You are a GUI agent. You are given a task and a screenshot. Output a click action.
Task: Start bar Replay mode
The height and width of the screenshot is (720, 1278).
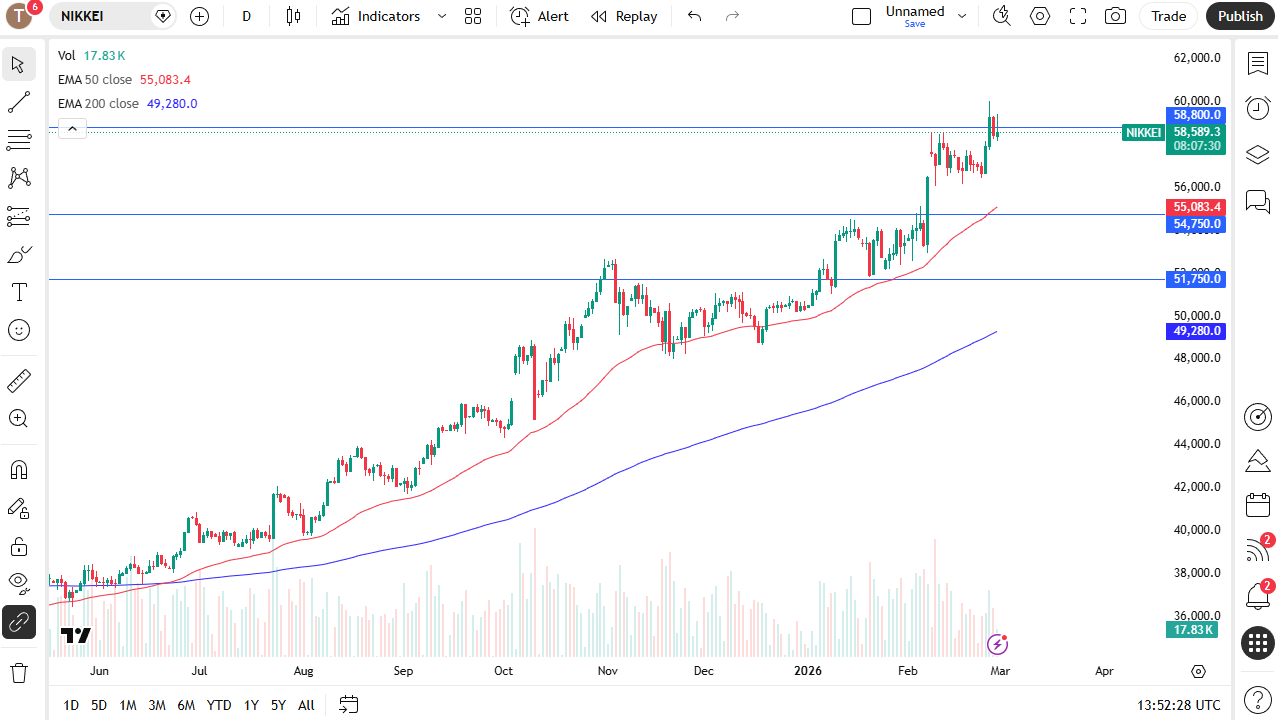624,16
